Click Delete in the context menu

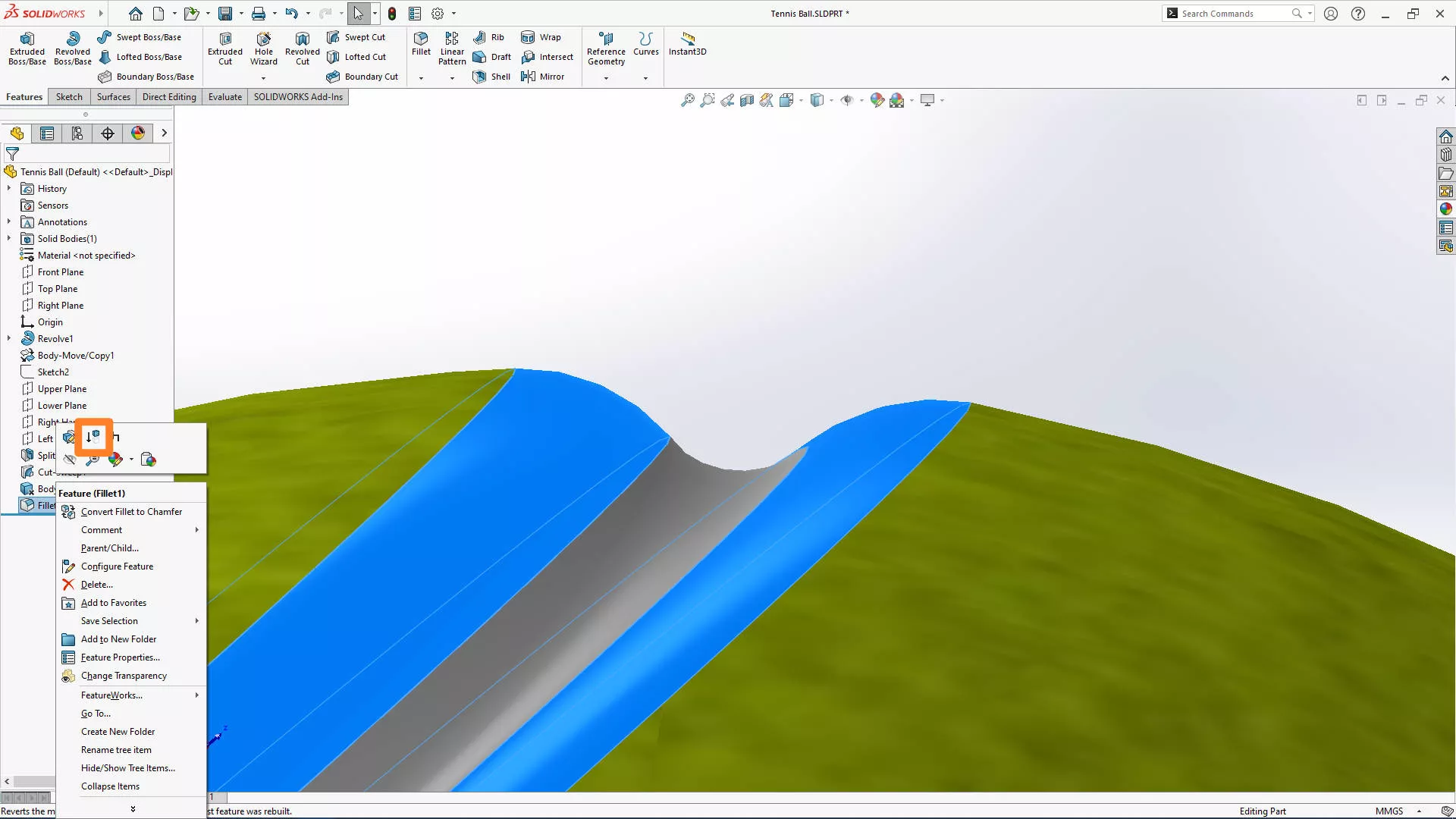pyautogui.click(x=97, y=584)
